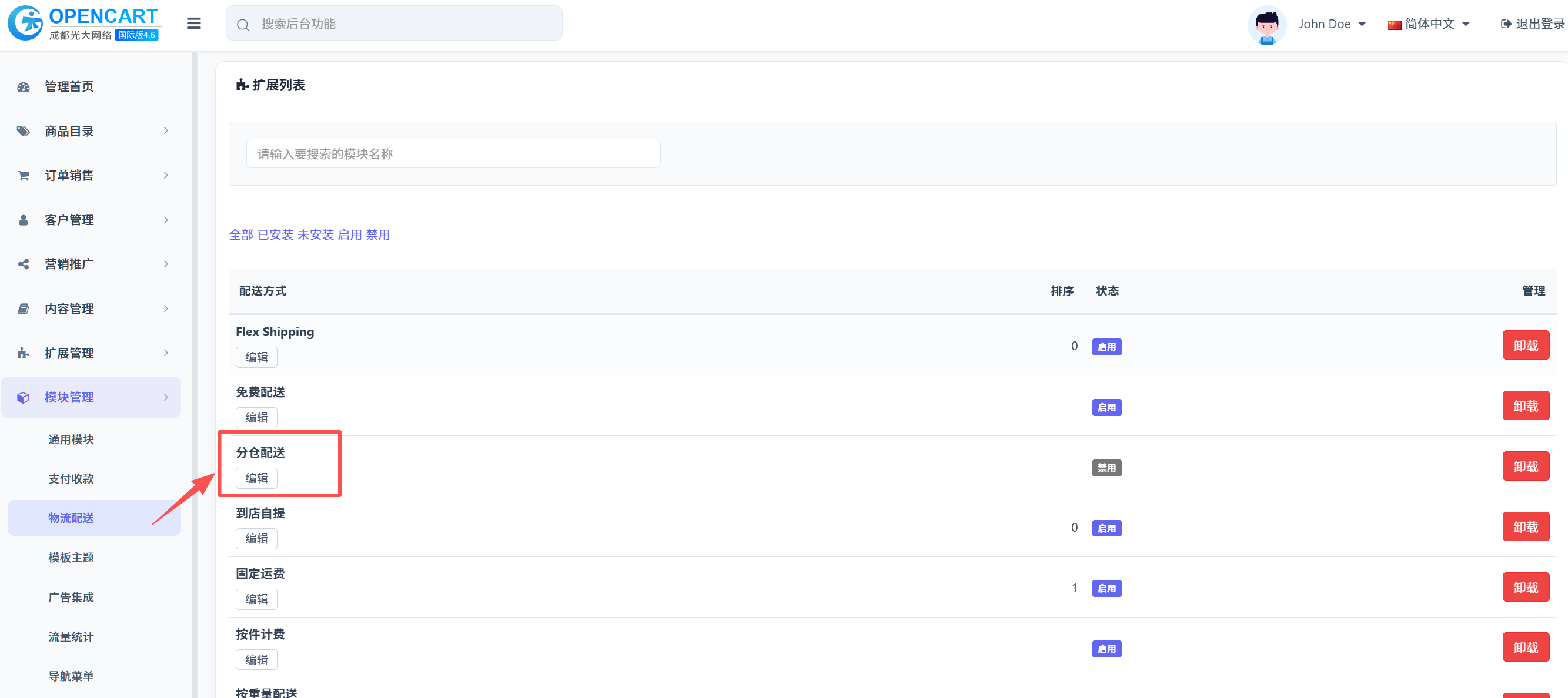Open 模板主题 submenu item
The height and width of the screenshot is (698, 1568).
[x=71, y=558]
